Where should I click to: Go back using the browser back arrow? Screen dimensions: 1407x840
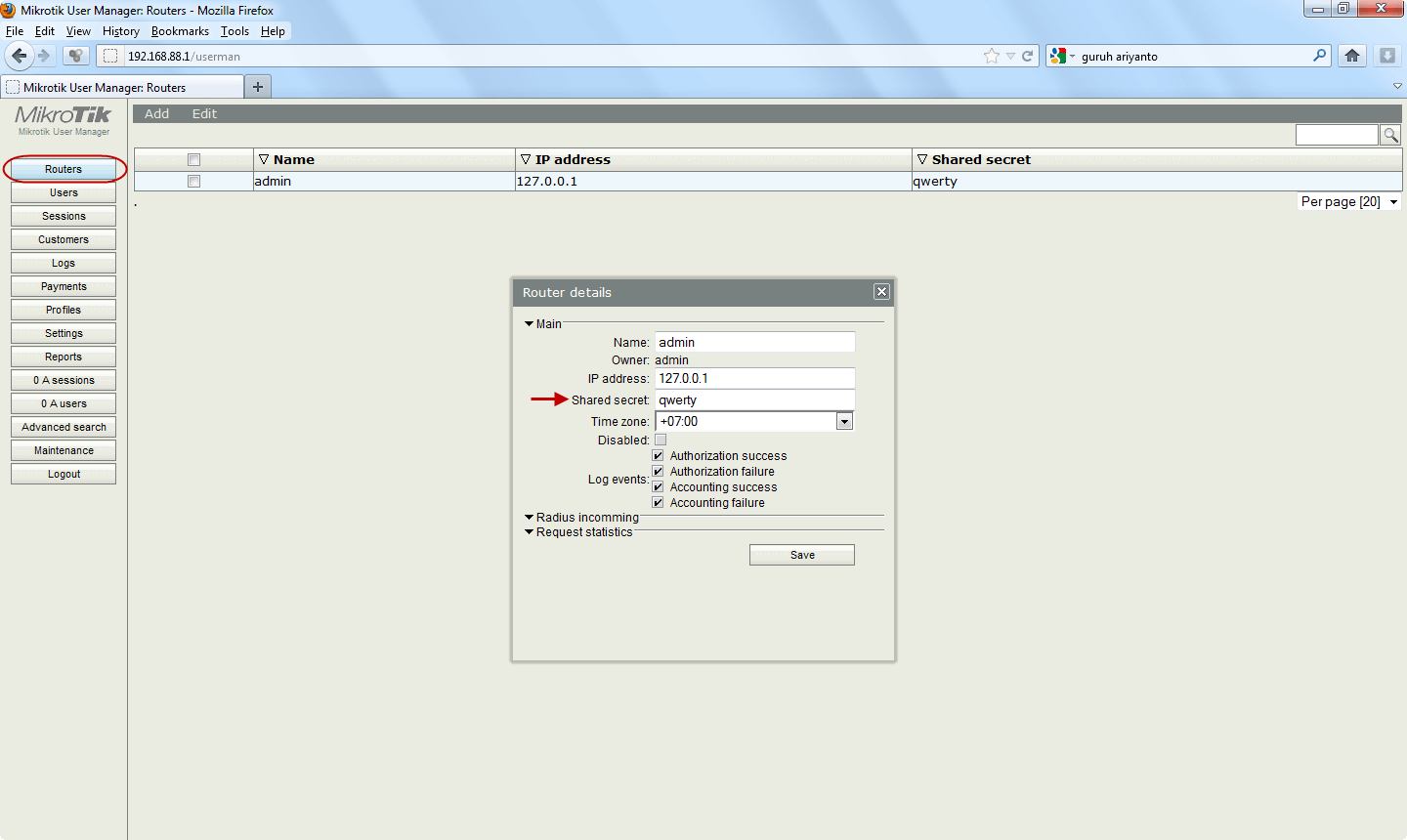tap(19, 56)
